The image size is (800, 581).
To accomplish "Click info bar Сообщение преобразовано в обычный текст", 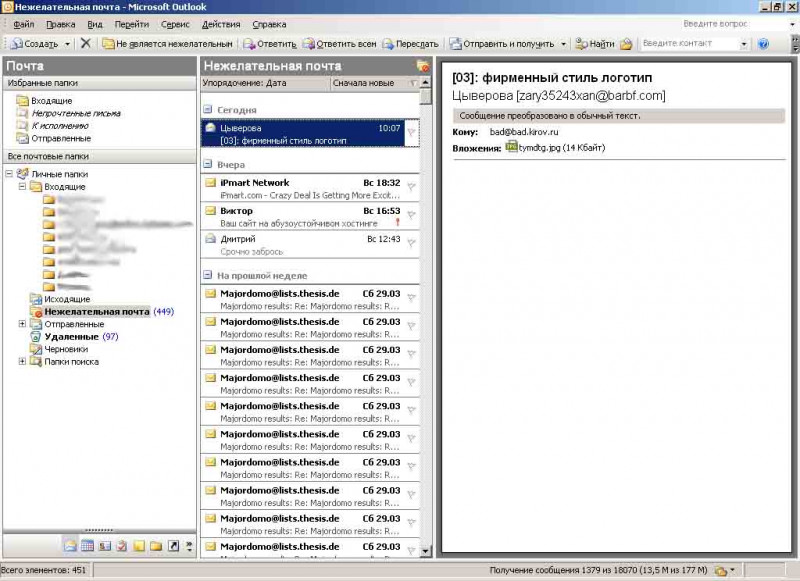I will [x=619, y=116].
